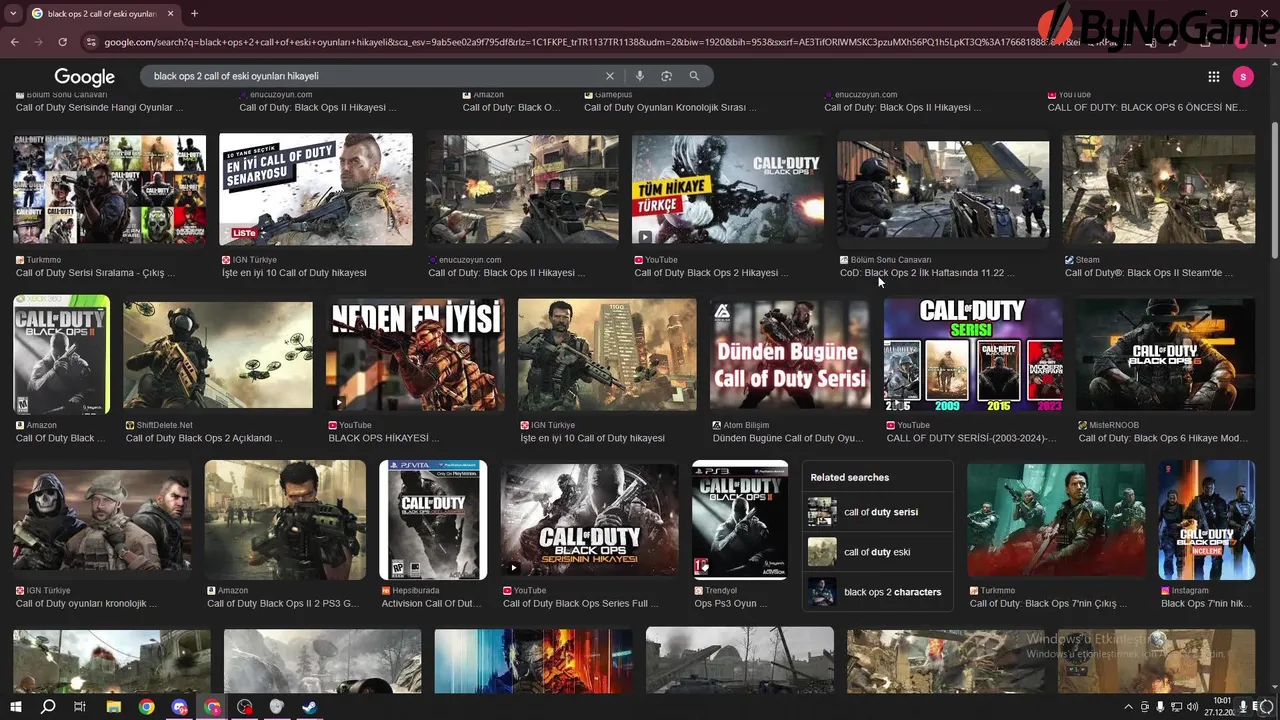Open 'En İyi Call of Duty Senaryosu' thumbnail
Viewport: 1280px width, 720px height.
pos(316,189)
